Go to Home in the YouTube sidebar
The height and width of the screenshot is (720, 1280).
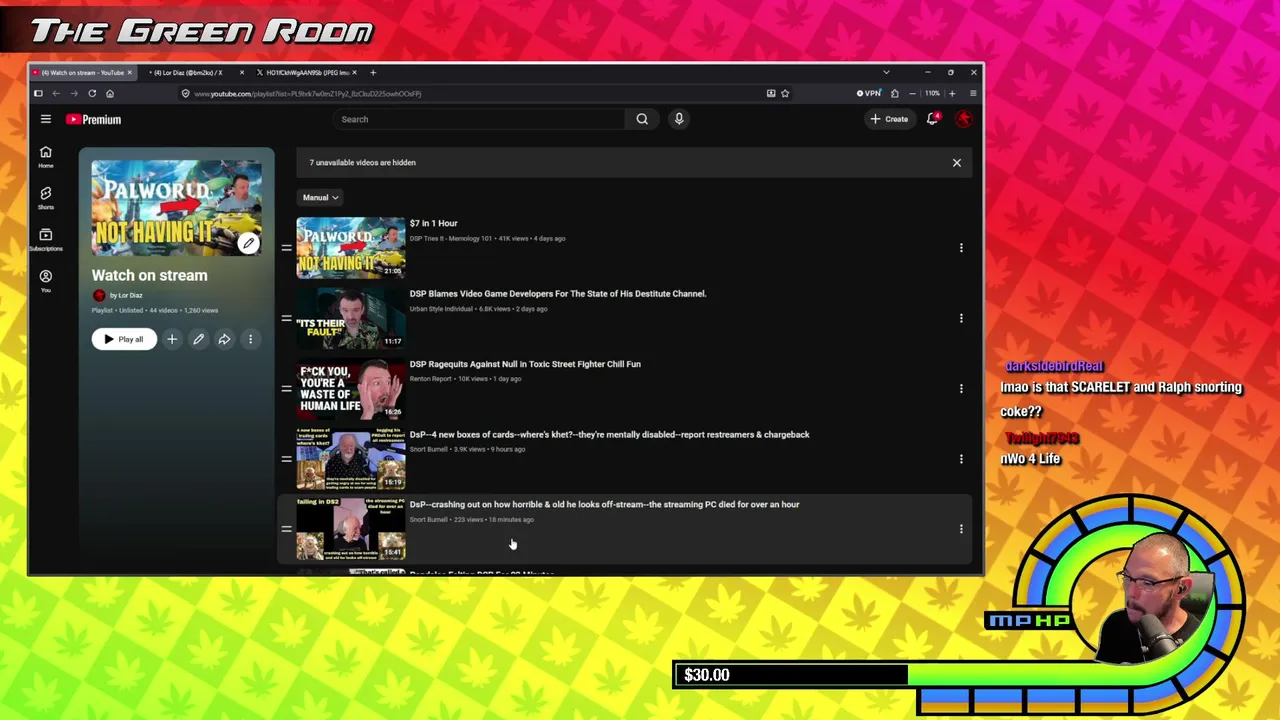[x=45, y=156]
